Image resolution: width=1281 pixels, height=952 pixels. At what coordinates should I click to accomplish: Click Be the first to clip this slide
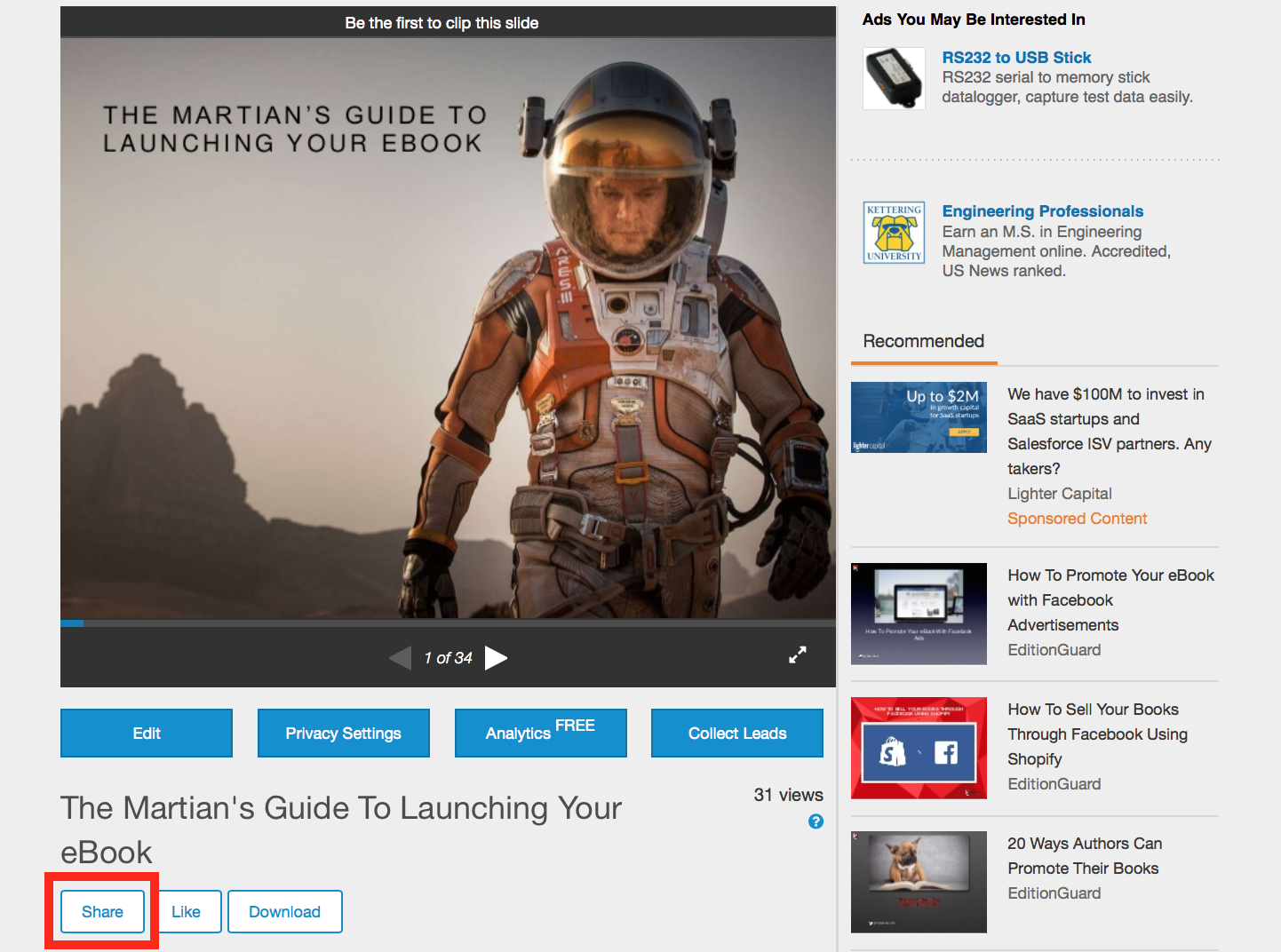click(x=442, y=23)
